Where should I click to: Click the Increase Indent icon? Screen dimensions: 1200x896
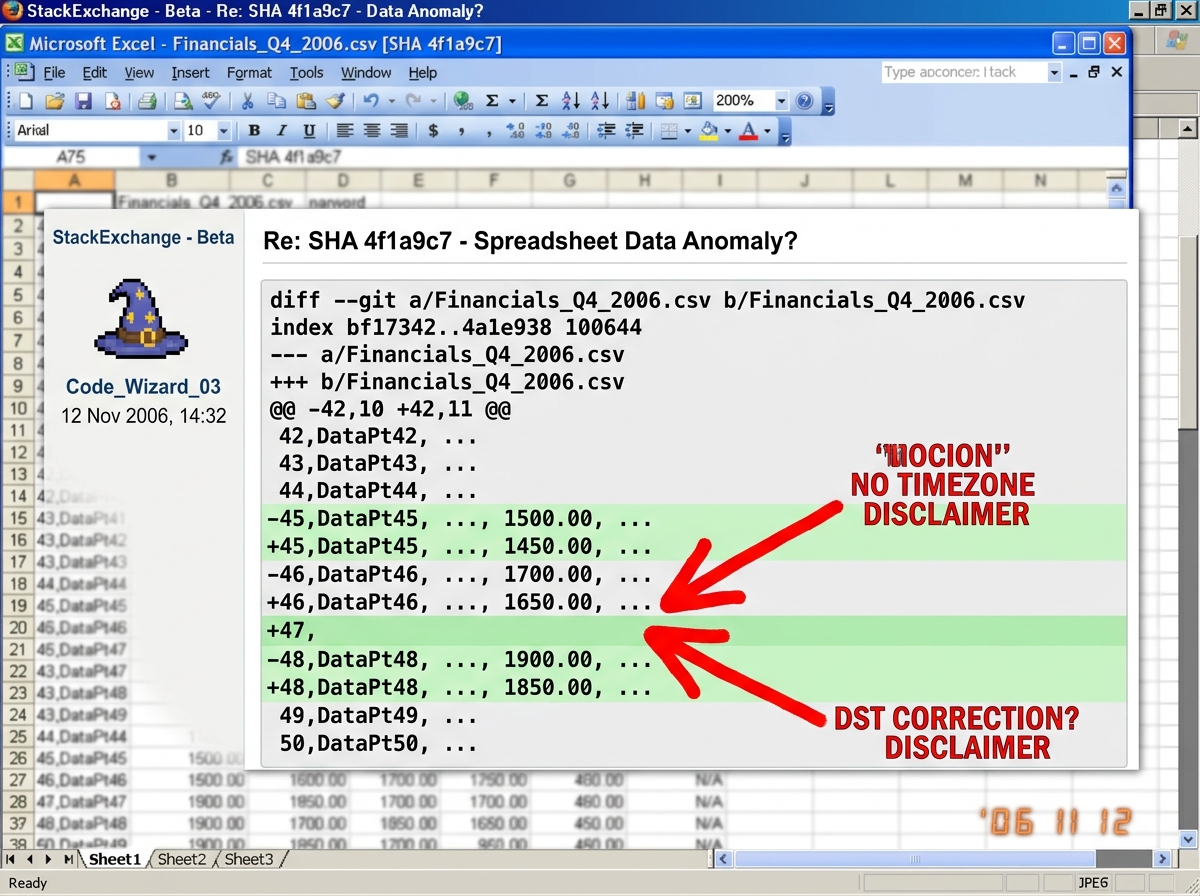click(x=634, y=130)
